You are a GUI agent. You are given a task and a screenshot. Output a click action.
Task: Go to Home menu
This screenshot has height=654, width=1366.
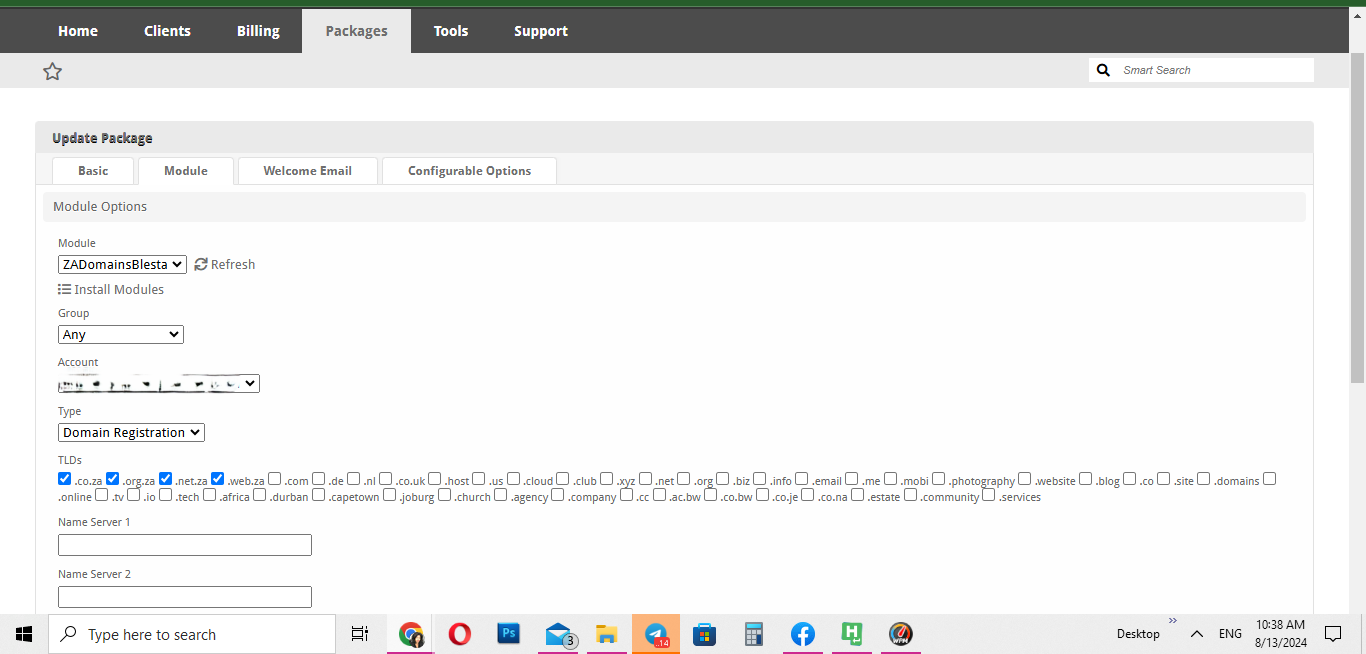click(78, 31)
